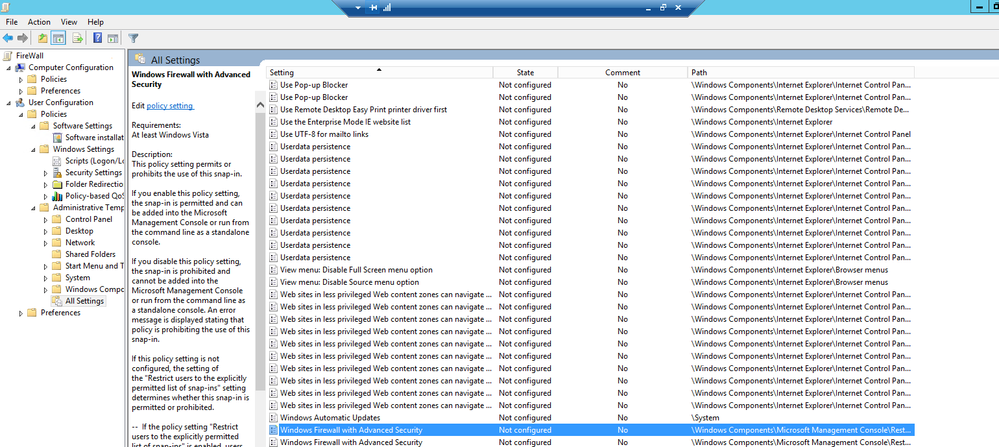This screenshot has width=999, height=447.
Task: Collapse the Computer Configuration node
Action: tap(9, 68)
